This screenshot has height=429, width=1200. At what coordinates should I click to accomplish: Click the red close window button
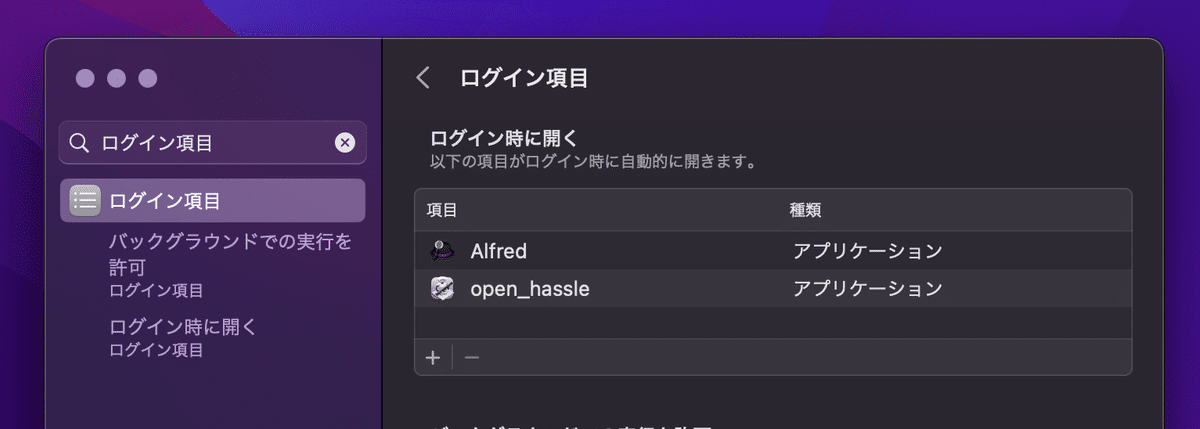pyautogui.click(x=85, y=78)
